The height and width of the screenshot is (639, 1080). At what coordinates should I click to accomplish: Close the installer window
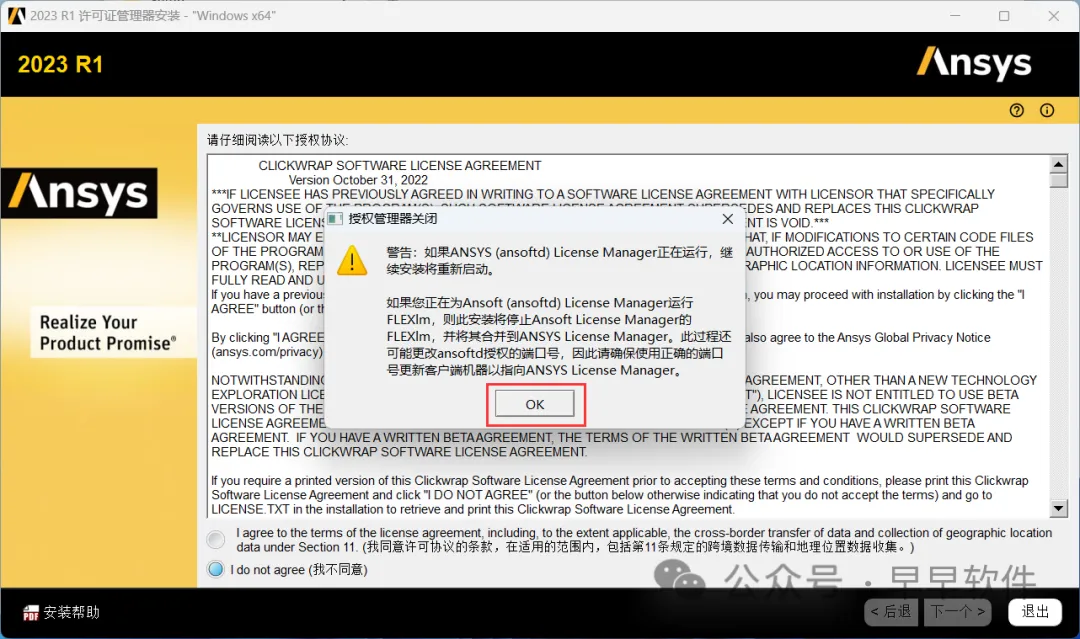tap(1054, 15)
